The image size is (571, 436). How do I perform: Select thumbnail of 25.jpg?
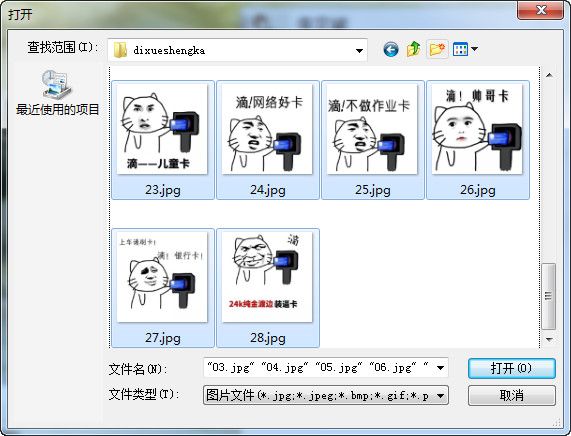coord(372,129)
